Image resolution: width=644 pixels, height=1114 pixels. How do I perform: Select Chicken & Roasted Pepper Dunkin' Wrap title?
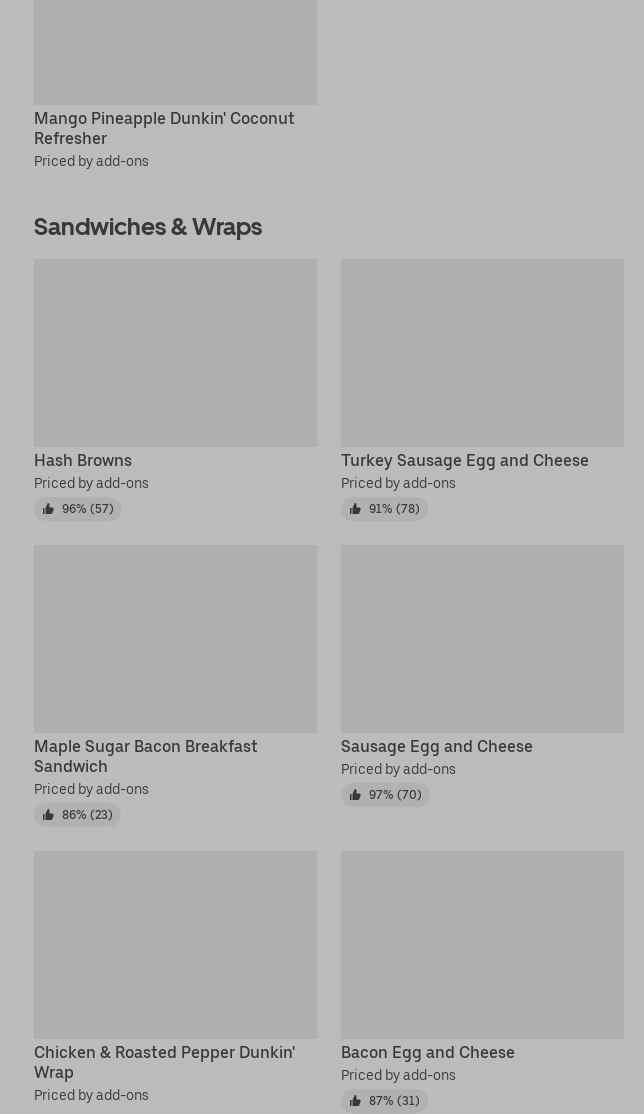[x=165, y=1062]
